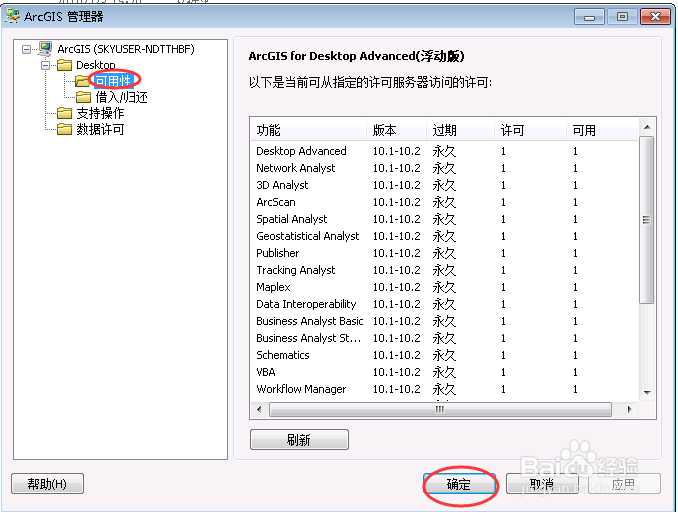Click the vertical scrollbar up arrow
The height and width of the screenshot is (512, 678).
coord(647,127)
